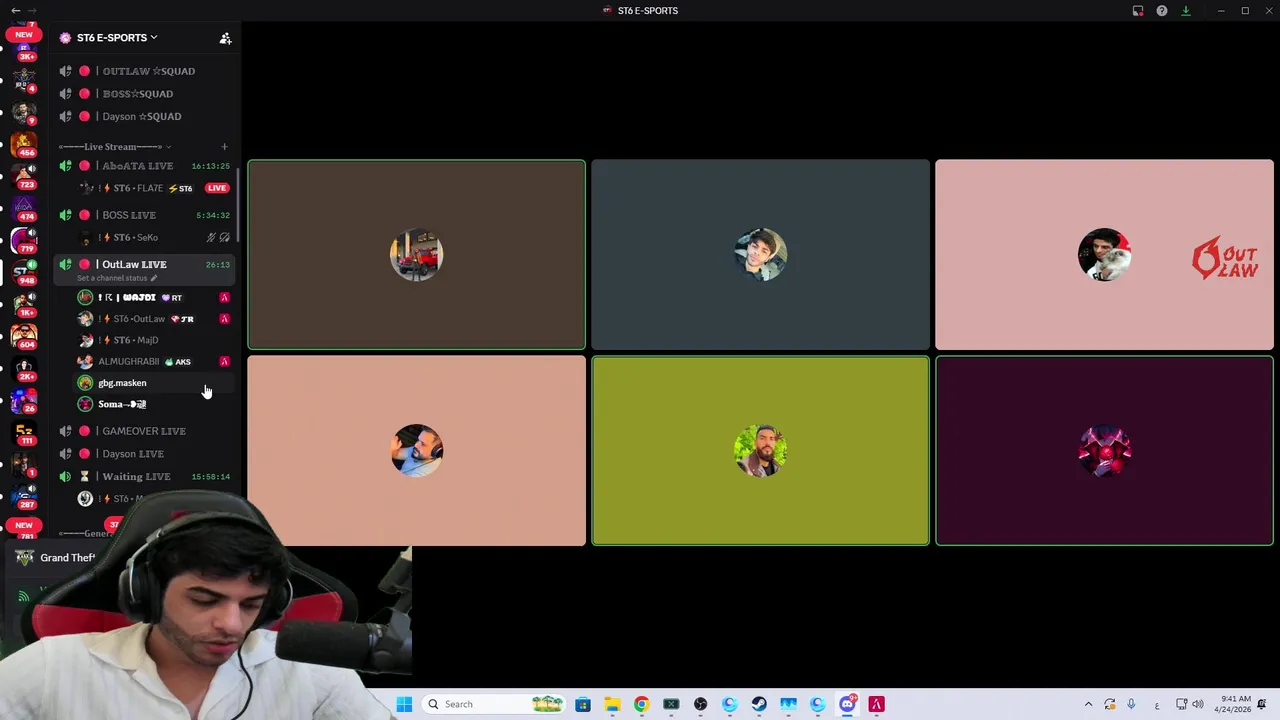Open Discord help question mark
This screenshot has width=1280, height=720.
[1162, 11]
